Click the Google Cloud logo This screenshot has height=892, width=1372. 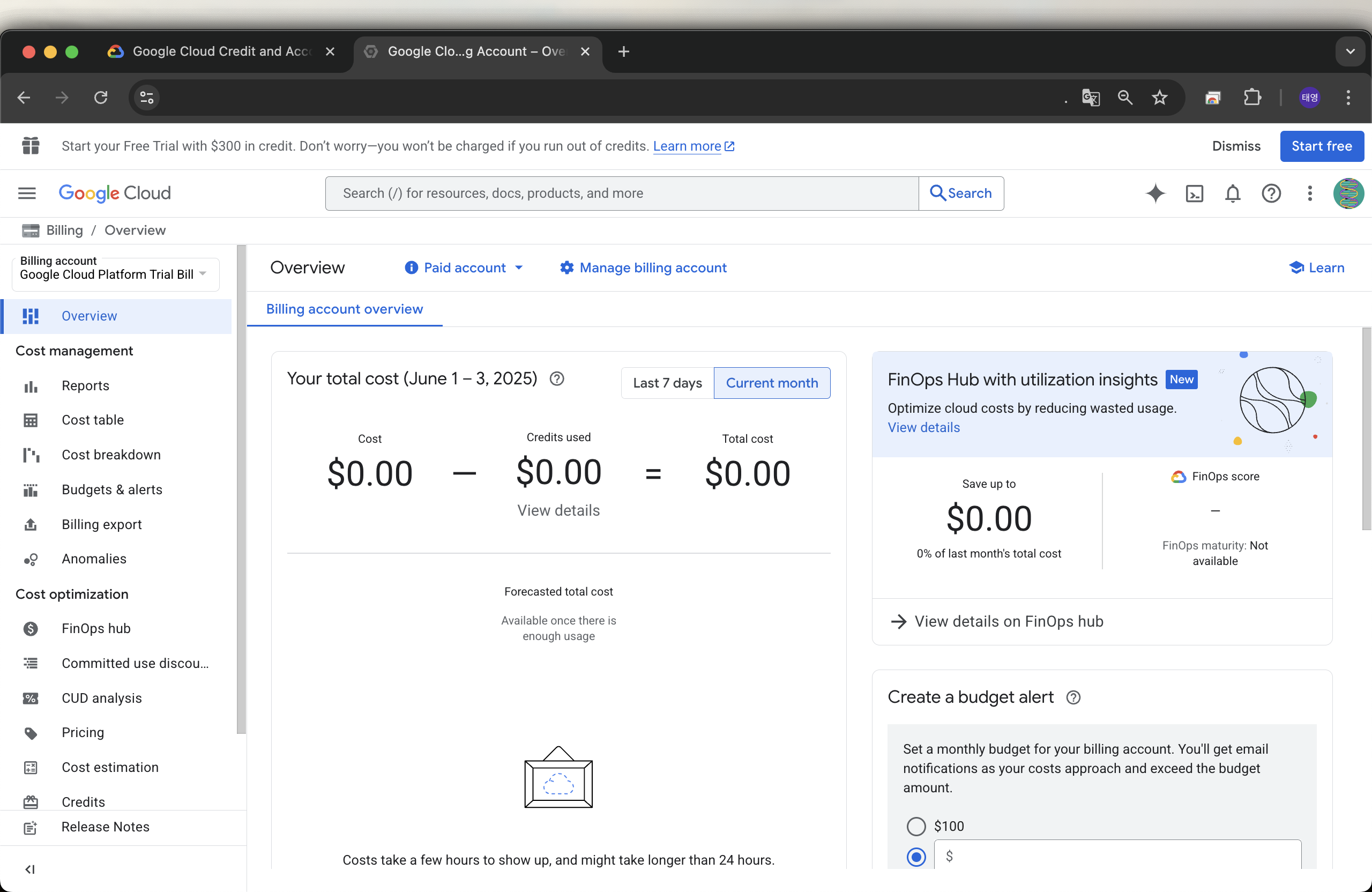pos(115,193)
